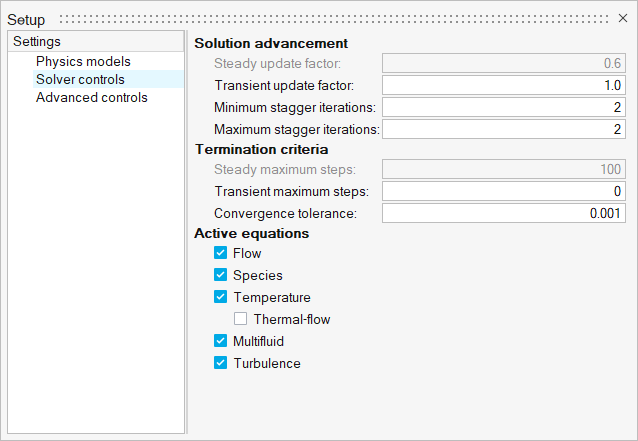Select Solver controls in settings tree
The image size is (638, 441).
point(80,79)
